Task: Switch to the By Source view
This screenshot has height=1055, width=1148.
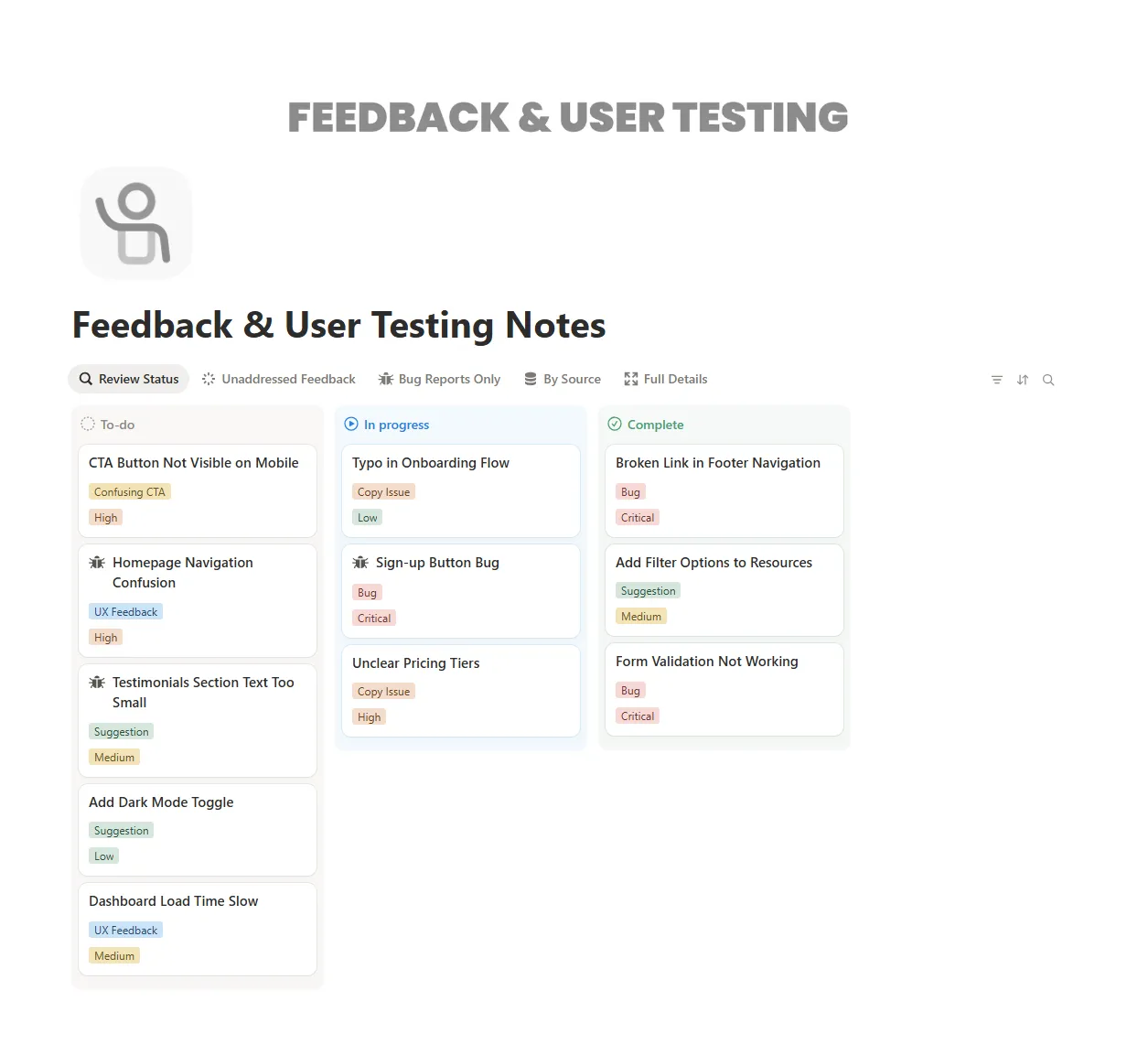Action: (562, 379)
